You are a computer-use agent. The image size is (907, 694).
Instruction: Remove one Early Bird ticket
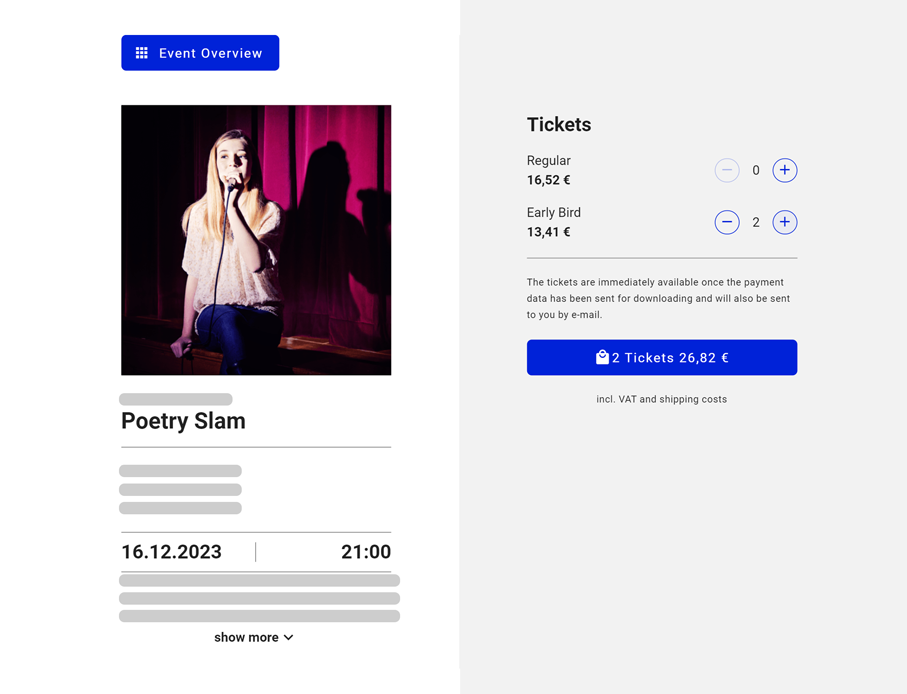[727, 222]
